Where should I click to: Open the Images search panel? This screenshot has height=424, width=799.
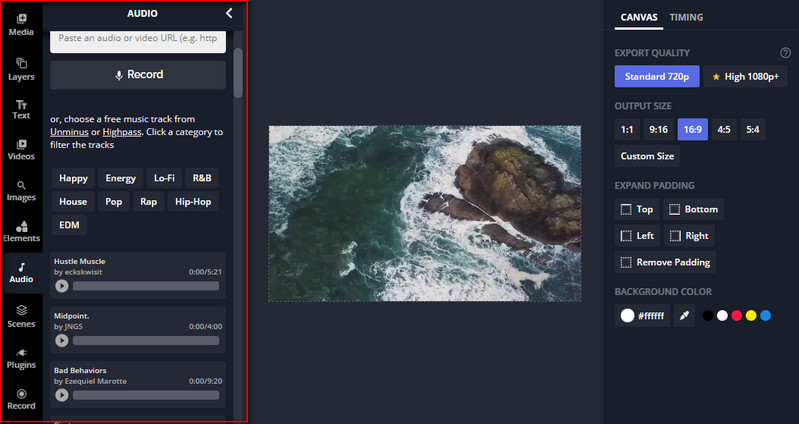[21, 190]
